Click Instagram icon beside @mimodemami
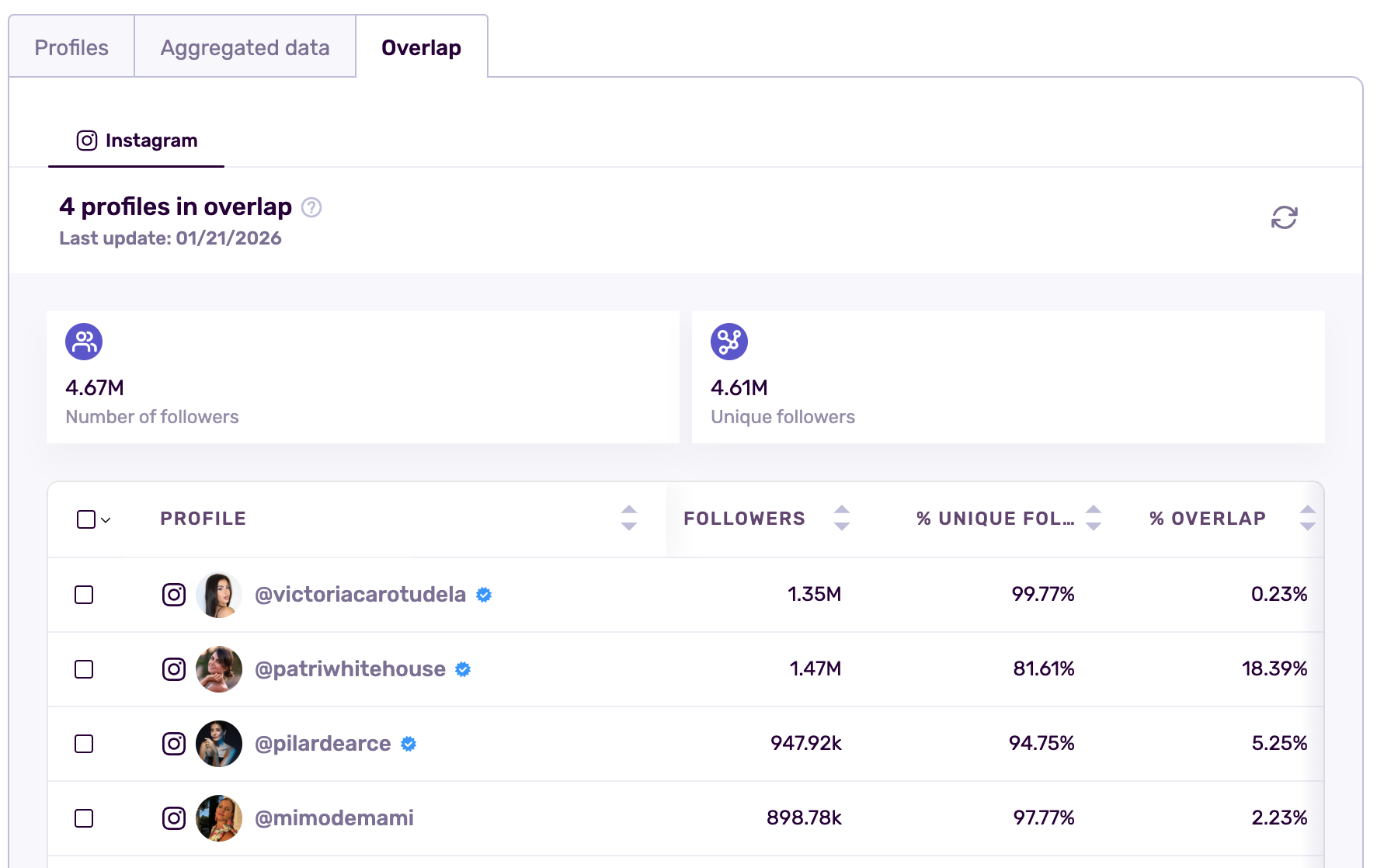1384x868 pixels. [174, 818]
